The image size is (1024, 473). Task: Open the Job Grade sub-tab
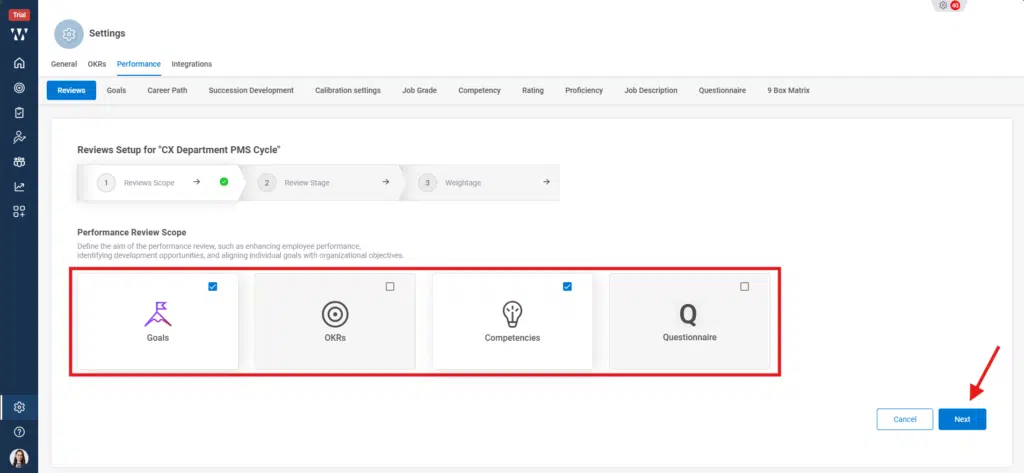point(419,90)
